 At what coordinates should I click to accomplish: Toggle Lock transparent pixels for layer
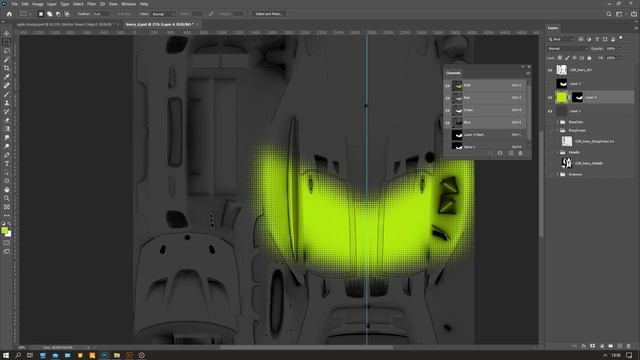pos(560,58)
